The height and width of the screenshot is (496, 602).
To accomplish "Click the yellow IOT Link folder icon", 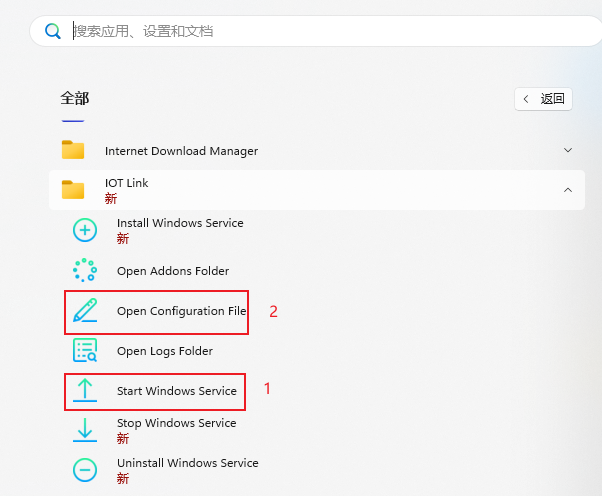I will click(73, 190).
